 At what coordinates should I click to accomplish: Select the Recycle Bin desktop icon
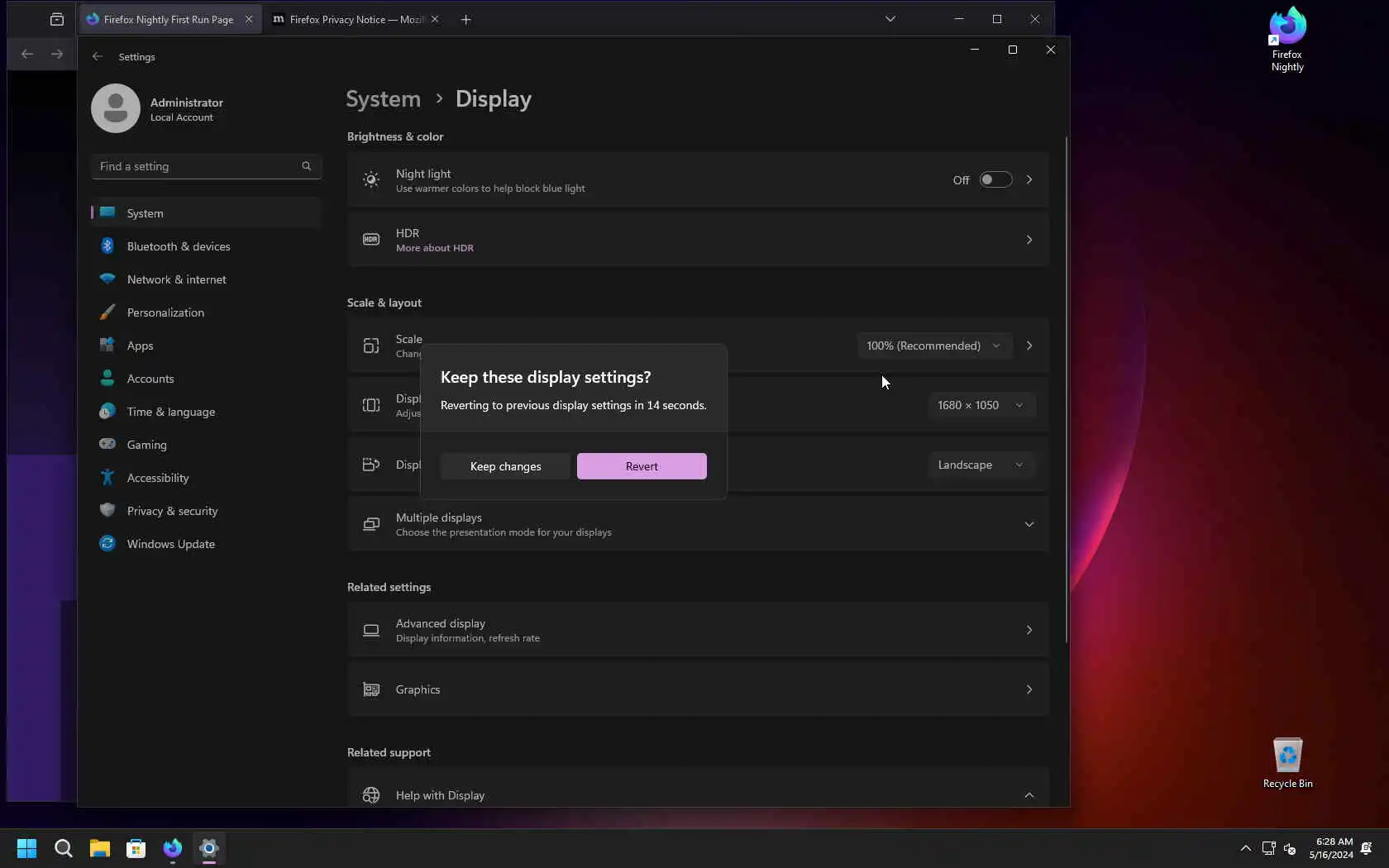(1287, 763)
